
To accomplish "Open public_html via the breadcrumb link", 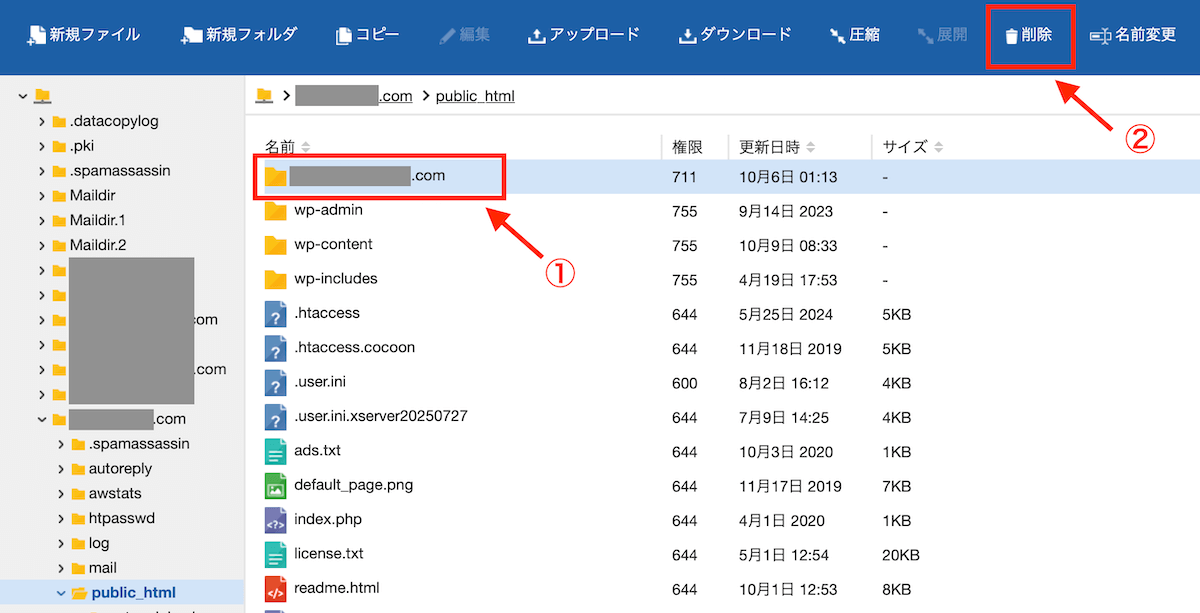I will [475, 95].
